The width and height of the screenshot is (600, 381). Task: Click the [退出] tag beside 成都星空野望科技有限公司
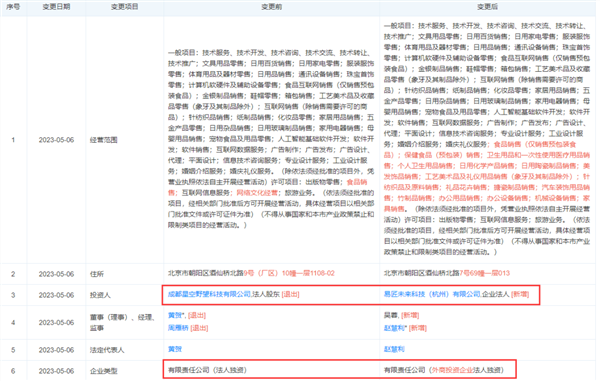(291, 294)
